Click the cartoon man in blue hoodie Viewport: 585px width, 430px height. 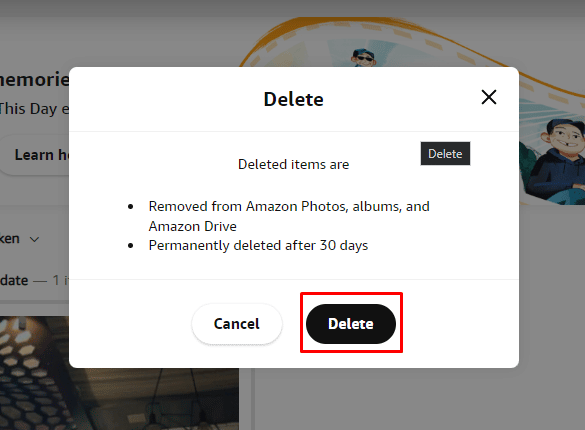[555, 162]
